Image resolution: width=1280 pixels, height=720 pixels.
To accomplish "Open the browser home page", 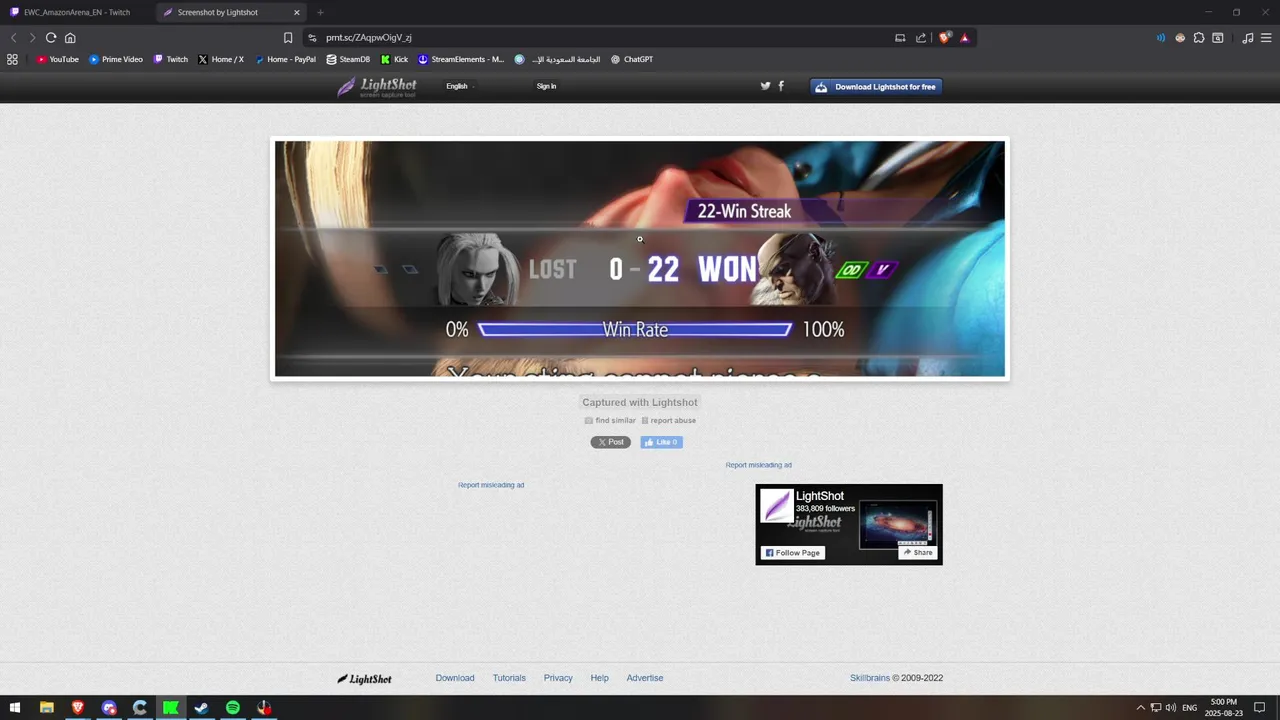I will click(x=70, y=38).
